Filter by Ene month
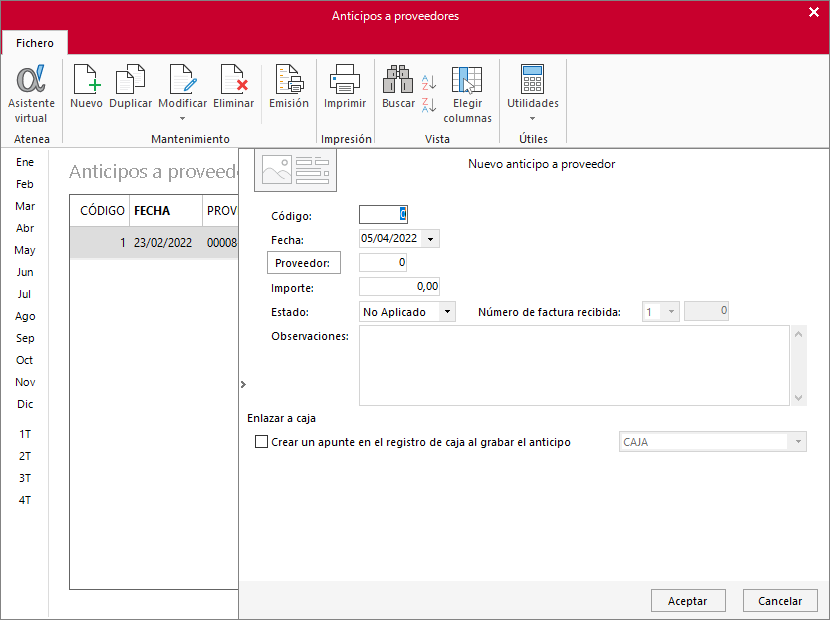 pos(25,162)
